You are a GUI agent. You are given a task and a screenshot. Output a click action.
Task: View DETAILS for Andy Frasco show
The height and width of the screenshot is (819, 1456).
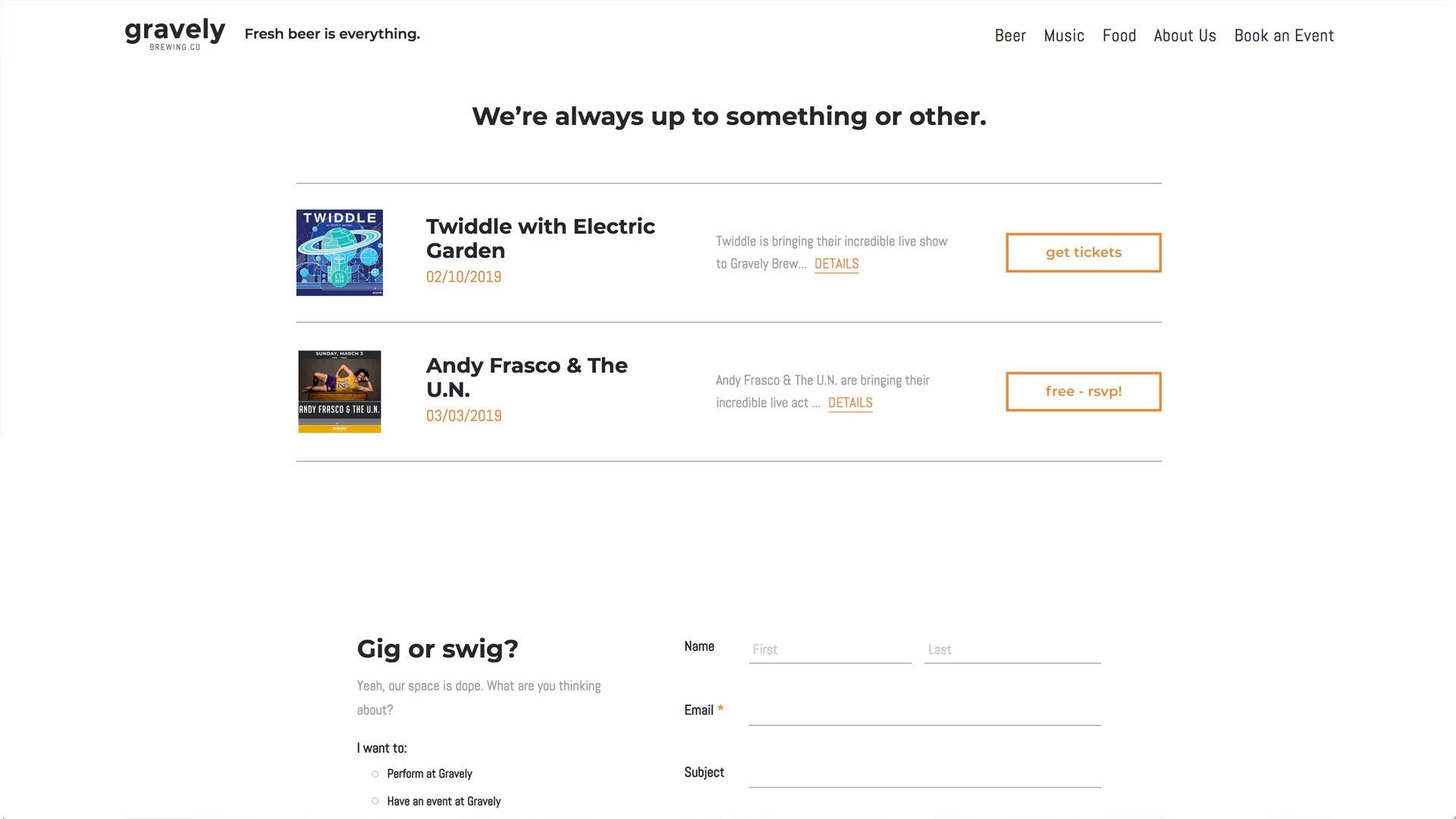850,403
